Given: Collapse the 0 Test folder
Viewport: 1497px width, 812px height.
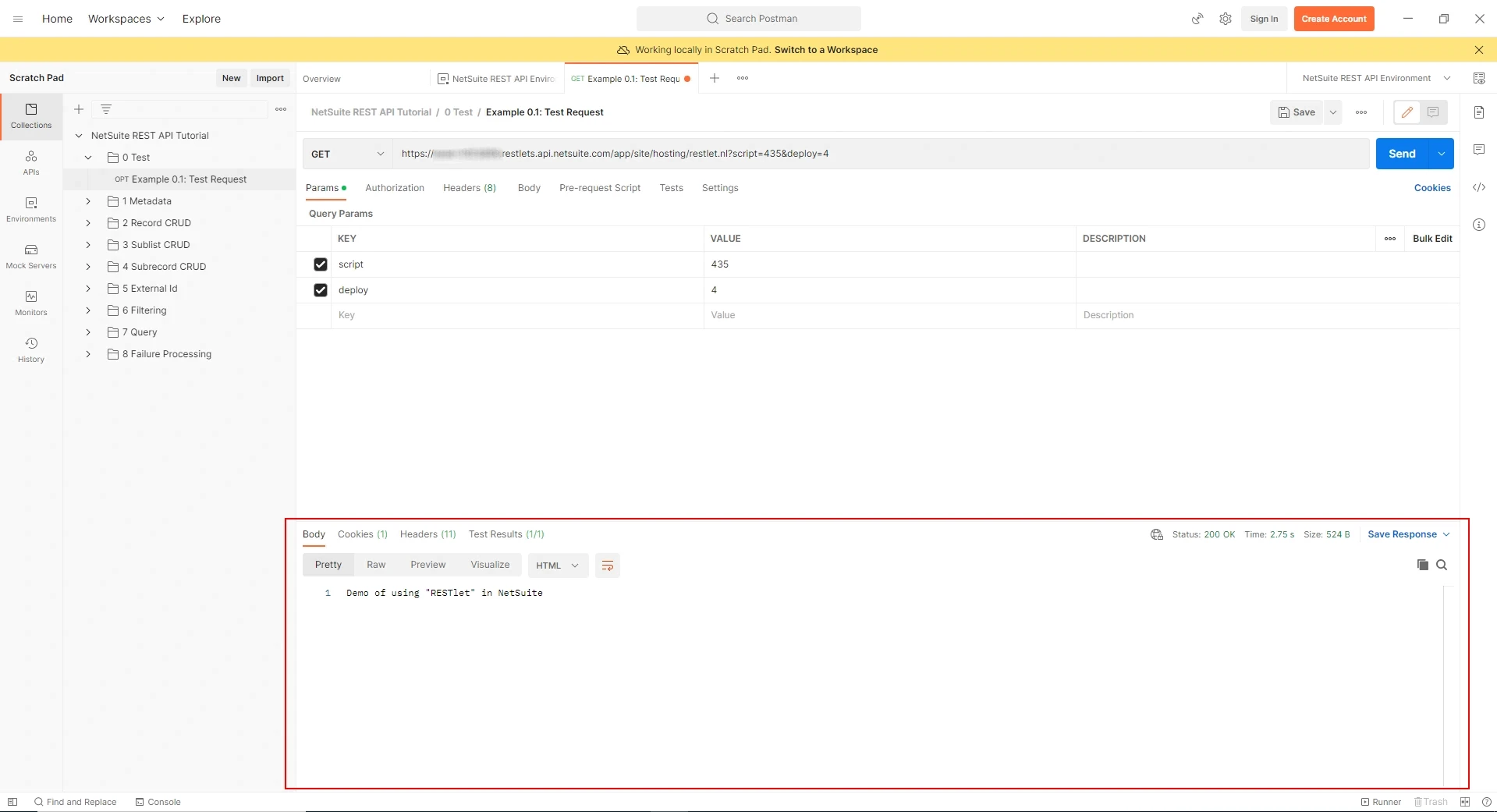Looking at the screenshot, I should pyautogui.click(x=88, y=158).
